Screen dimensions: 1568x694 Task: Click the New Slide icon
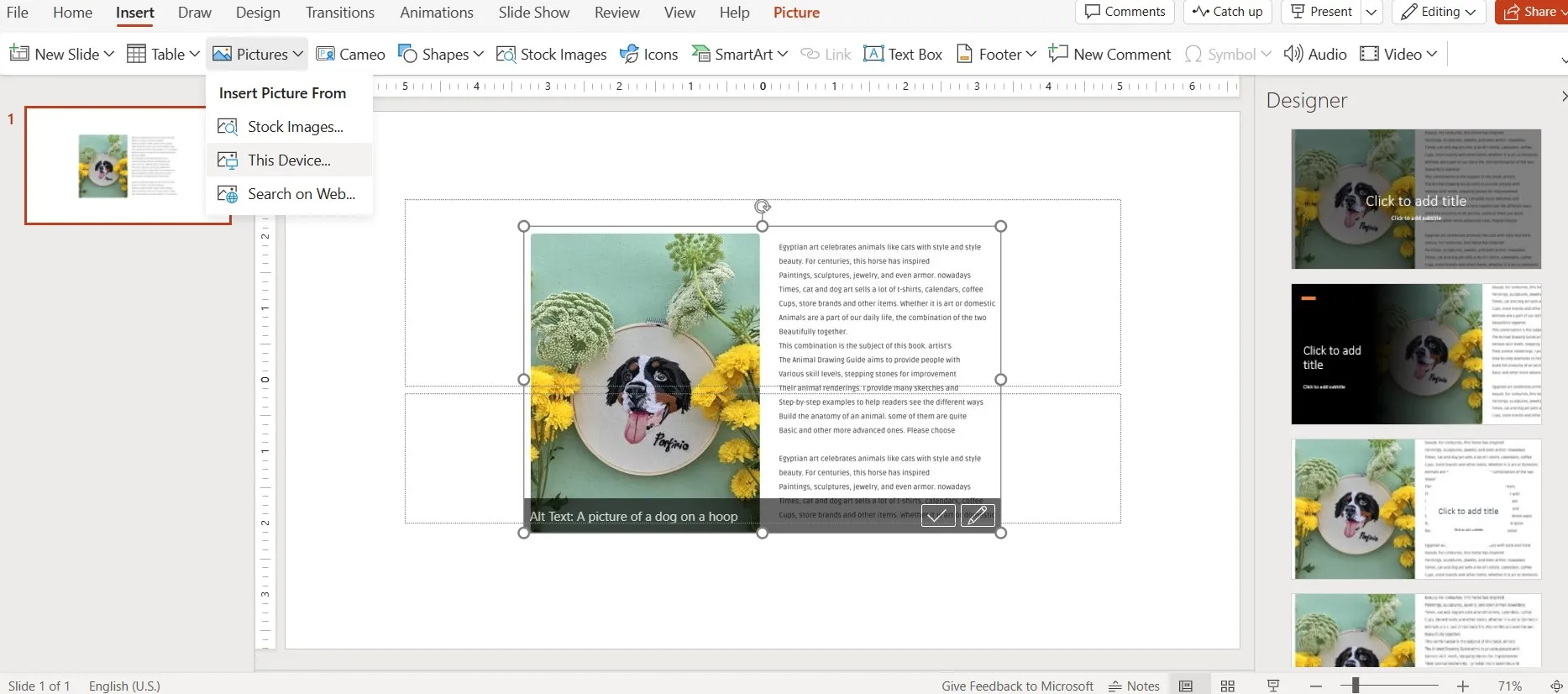coord(19,54)
